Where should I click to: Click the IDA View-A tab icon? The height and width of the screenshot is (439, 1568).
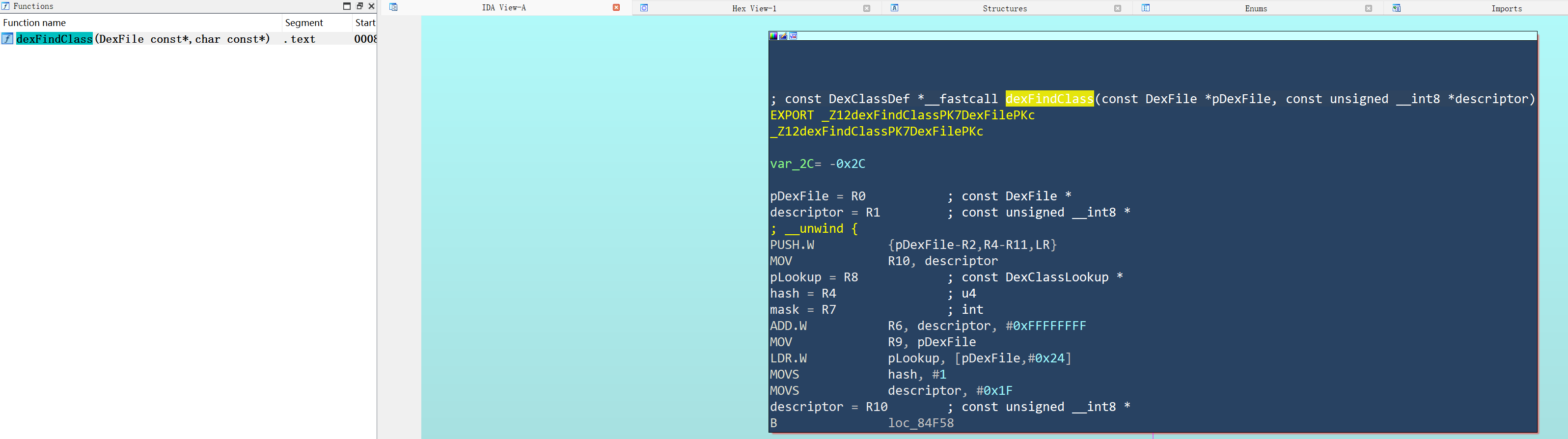click(393, 7)
